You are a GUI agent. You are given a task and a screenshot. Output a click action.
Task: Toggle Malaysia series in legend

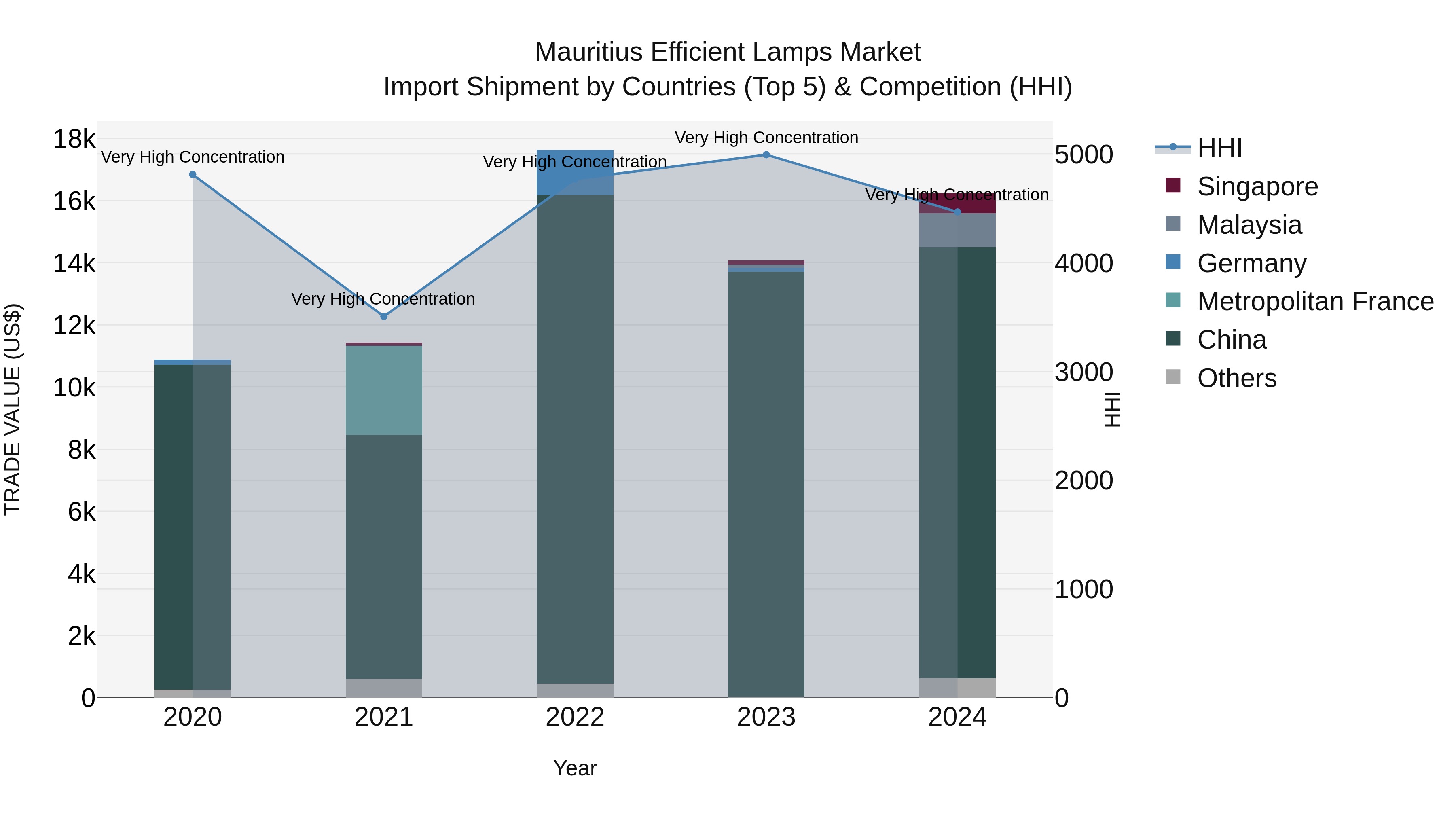(x=1234, y=225)
